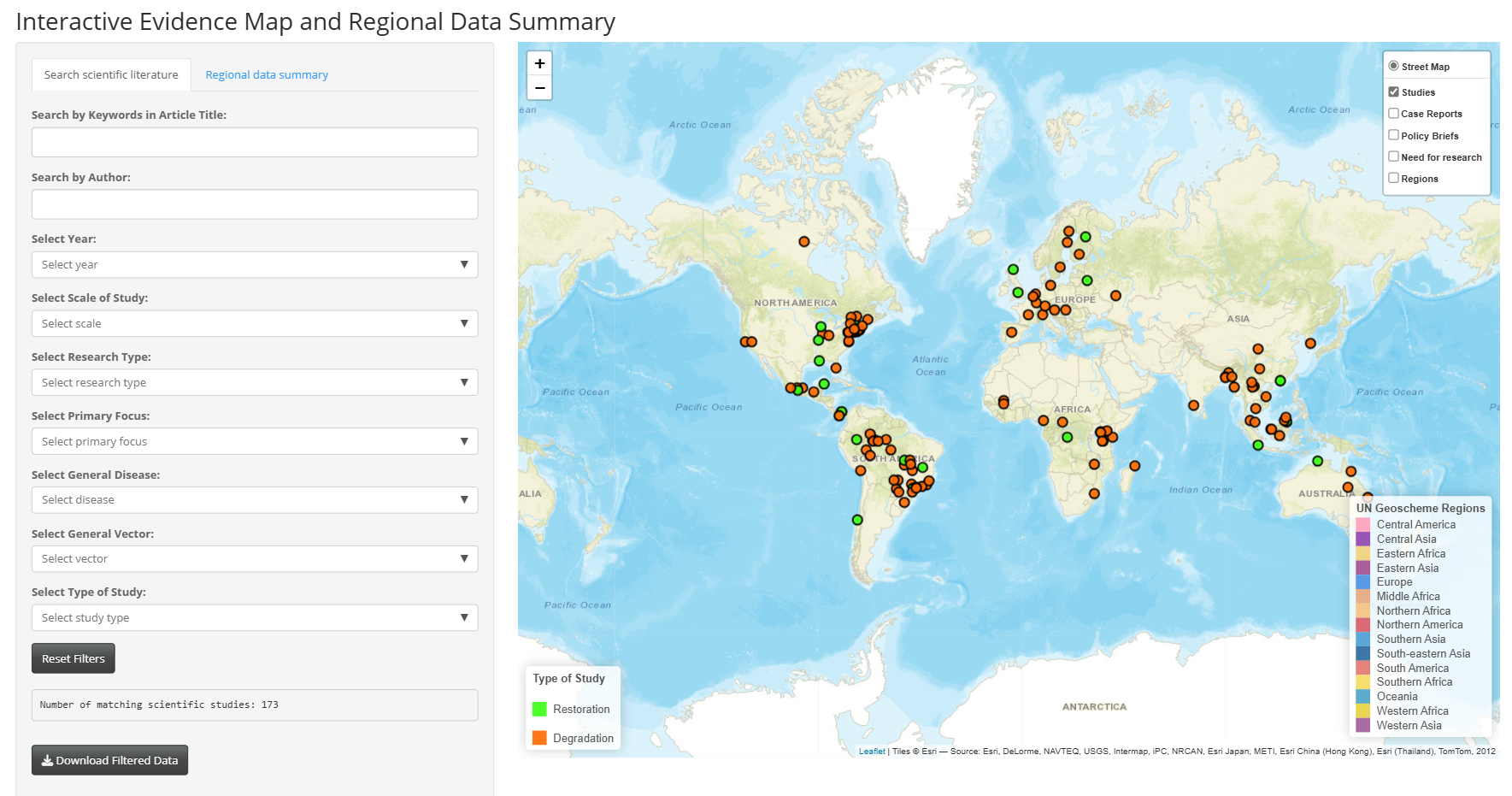The image size is (1512, 796).
Task: Click the orange marker on Madagascar
Action: point(1134,466)
